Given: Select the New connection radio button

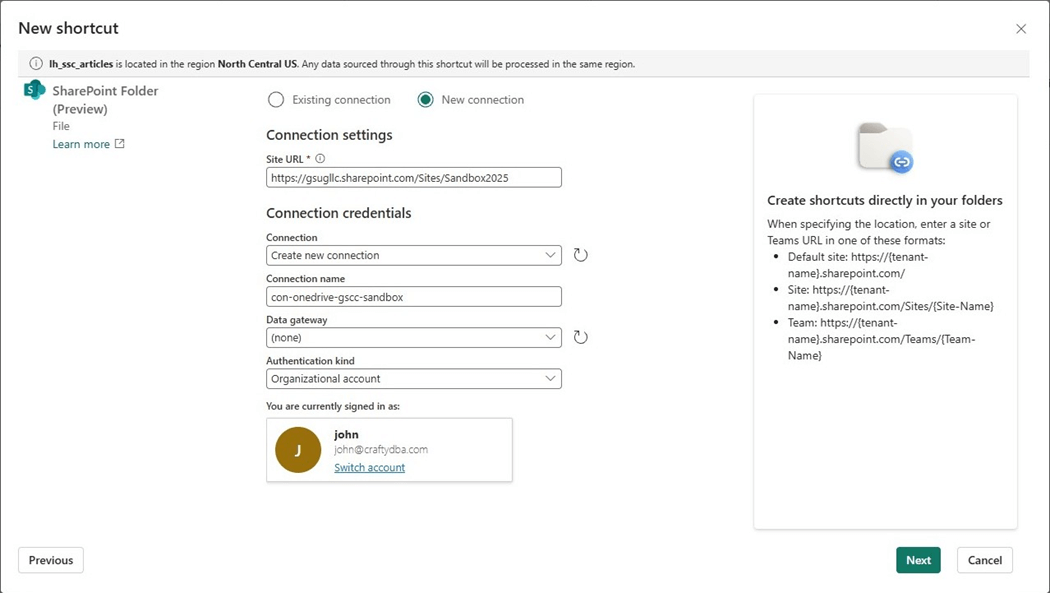Looking at the screenshot, I should click(x=426, y=100).
